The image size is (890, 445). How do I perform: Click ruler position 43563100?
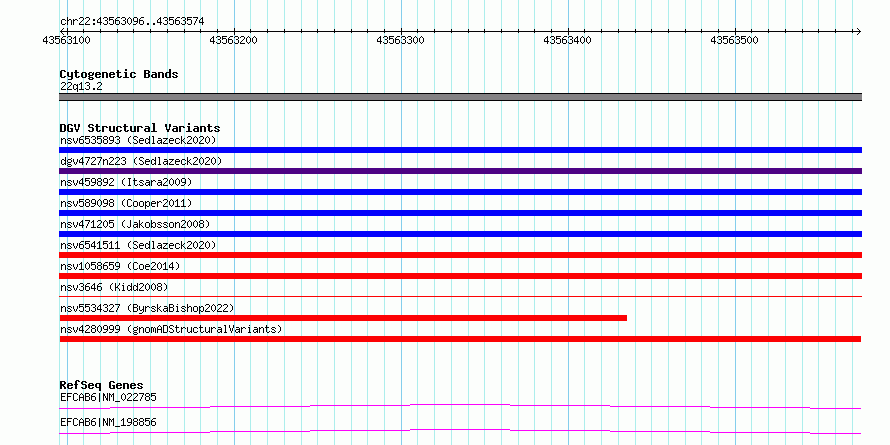(x=66, y=40)
